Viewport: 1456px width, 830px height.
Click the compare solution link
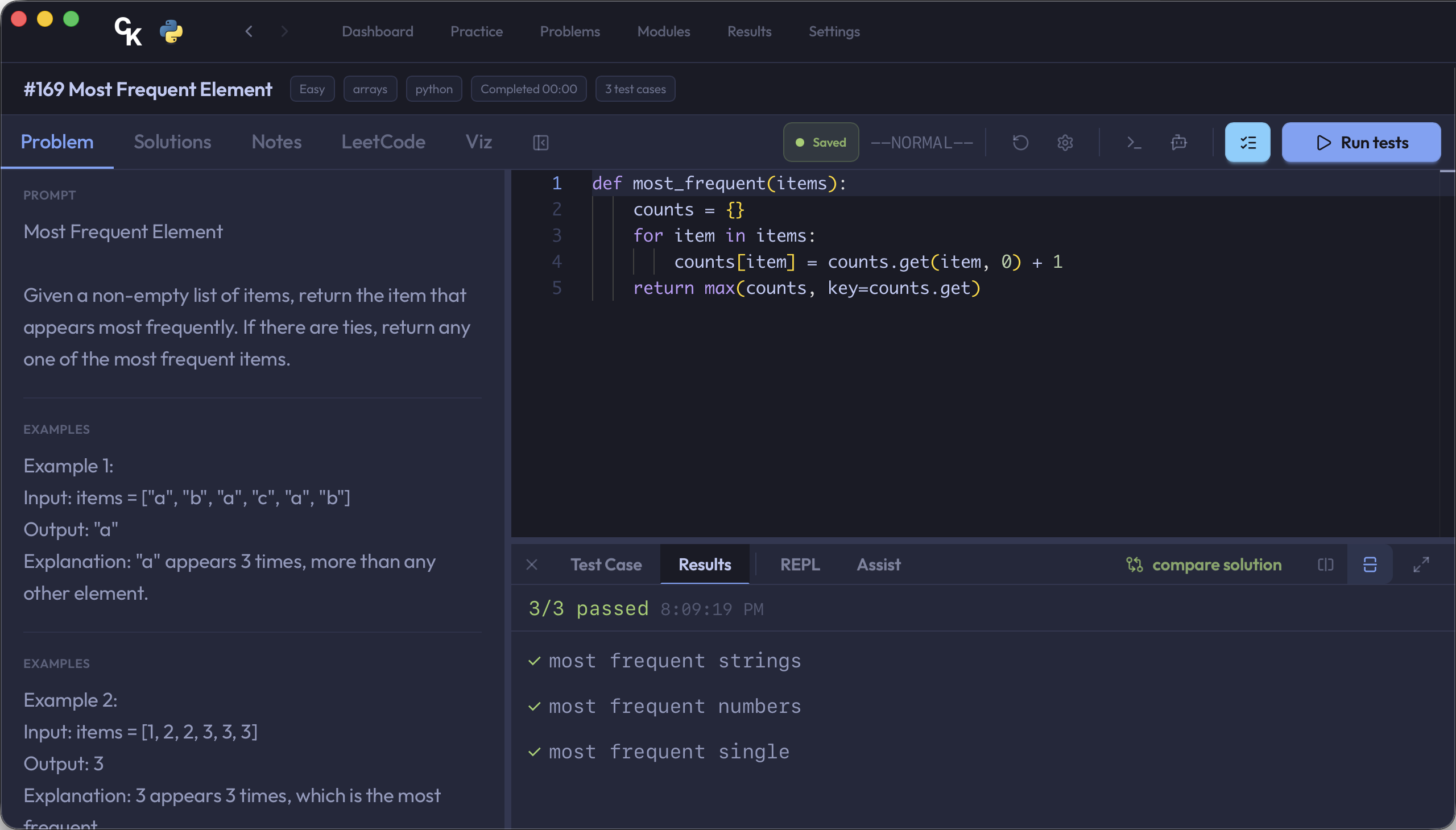point(1217,565)
